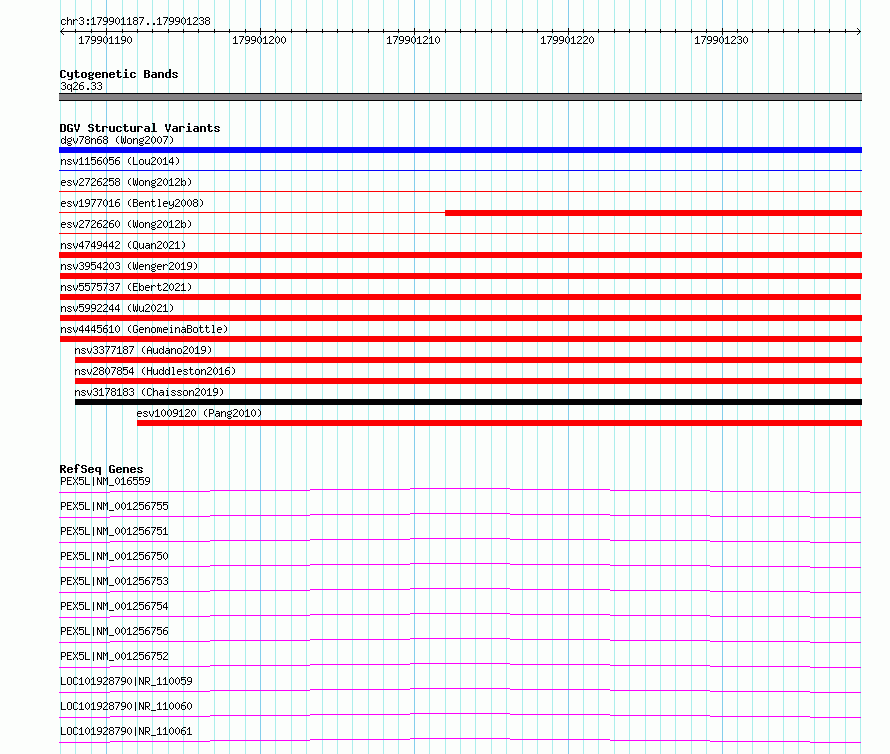
Task: Open transcript LOC101928790|NR_110060
Action: coord(126,706)
